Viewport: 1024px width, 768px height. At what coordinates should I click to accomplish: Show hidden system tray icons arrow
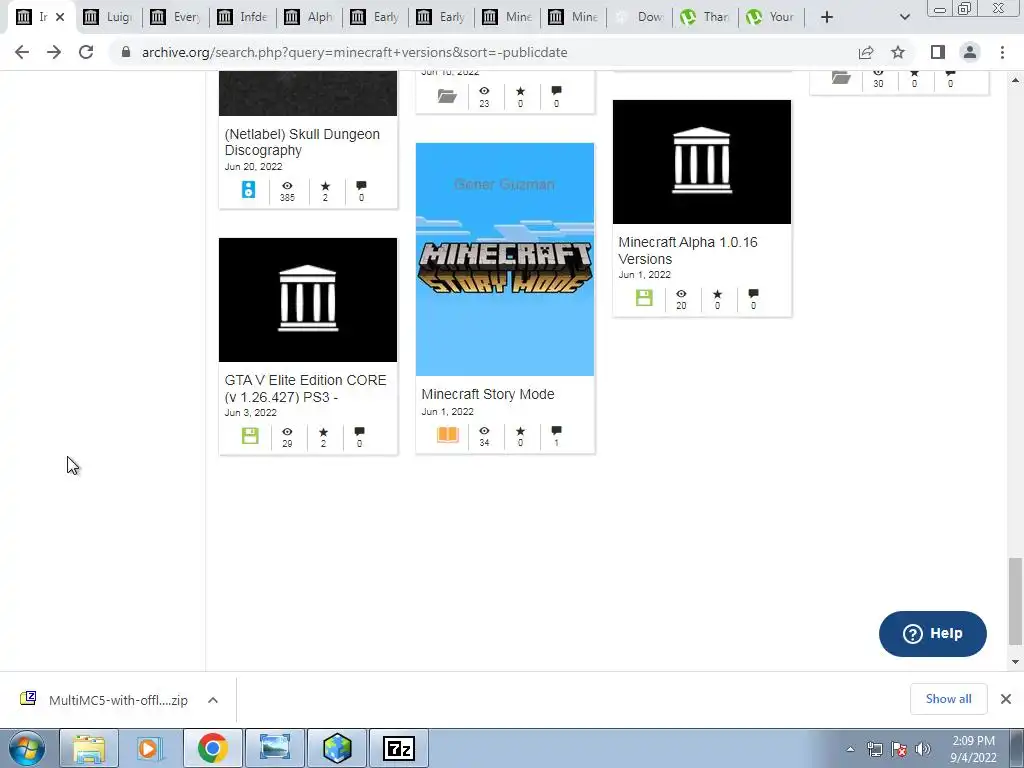(850, 749)
